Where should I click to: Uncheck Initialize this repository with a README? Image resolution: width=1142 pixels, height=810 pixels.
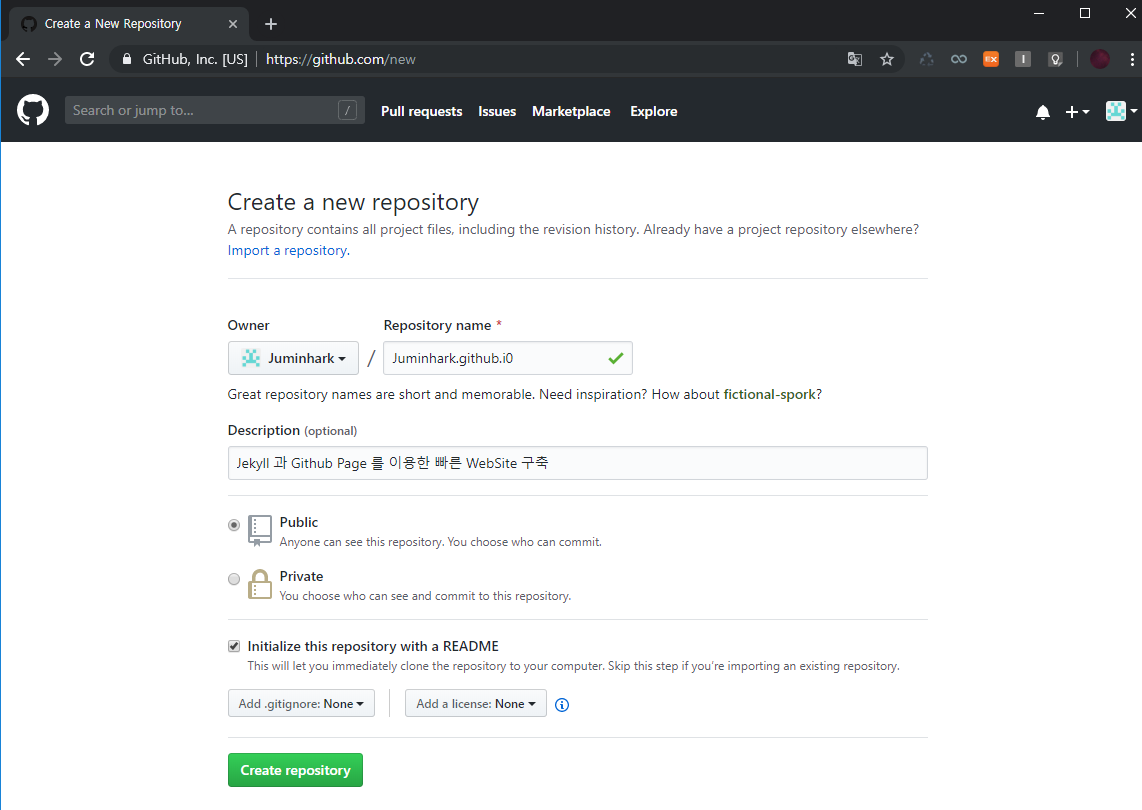pyautogui.click(x=234, y=646)
